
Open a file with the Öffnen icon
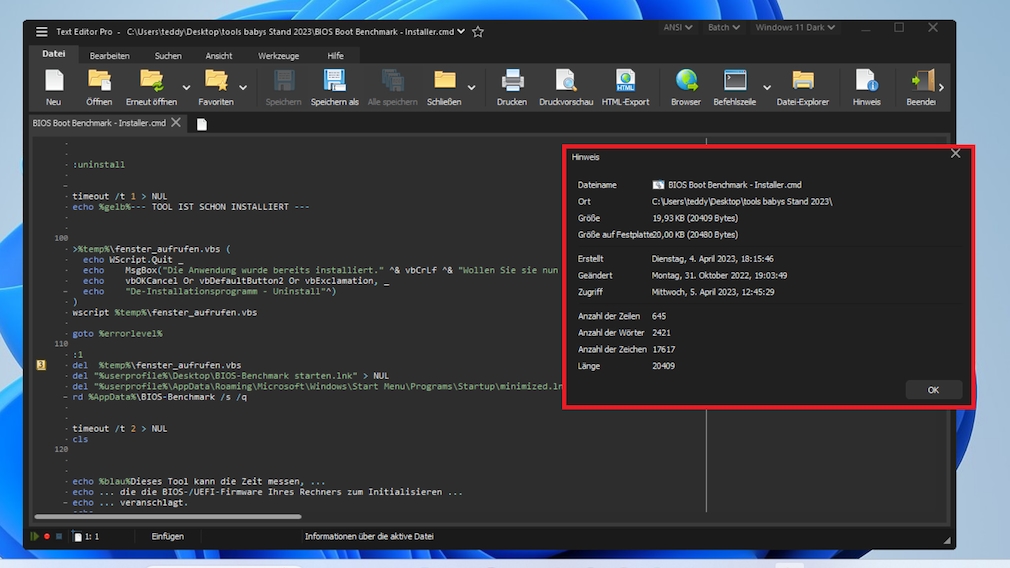tap(99, 82)
